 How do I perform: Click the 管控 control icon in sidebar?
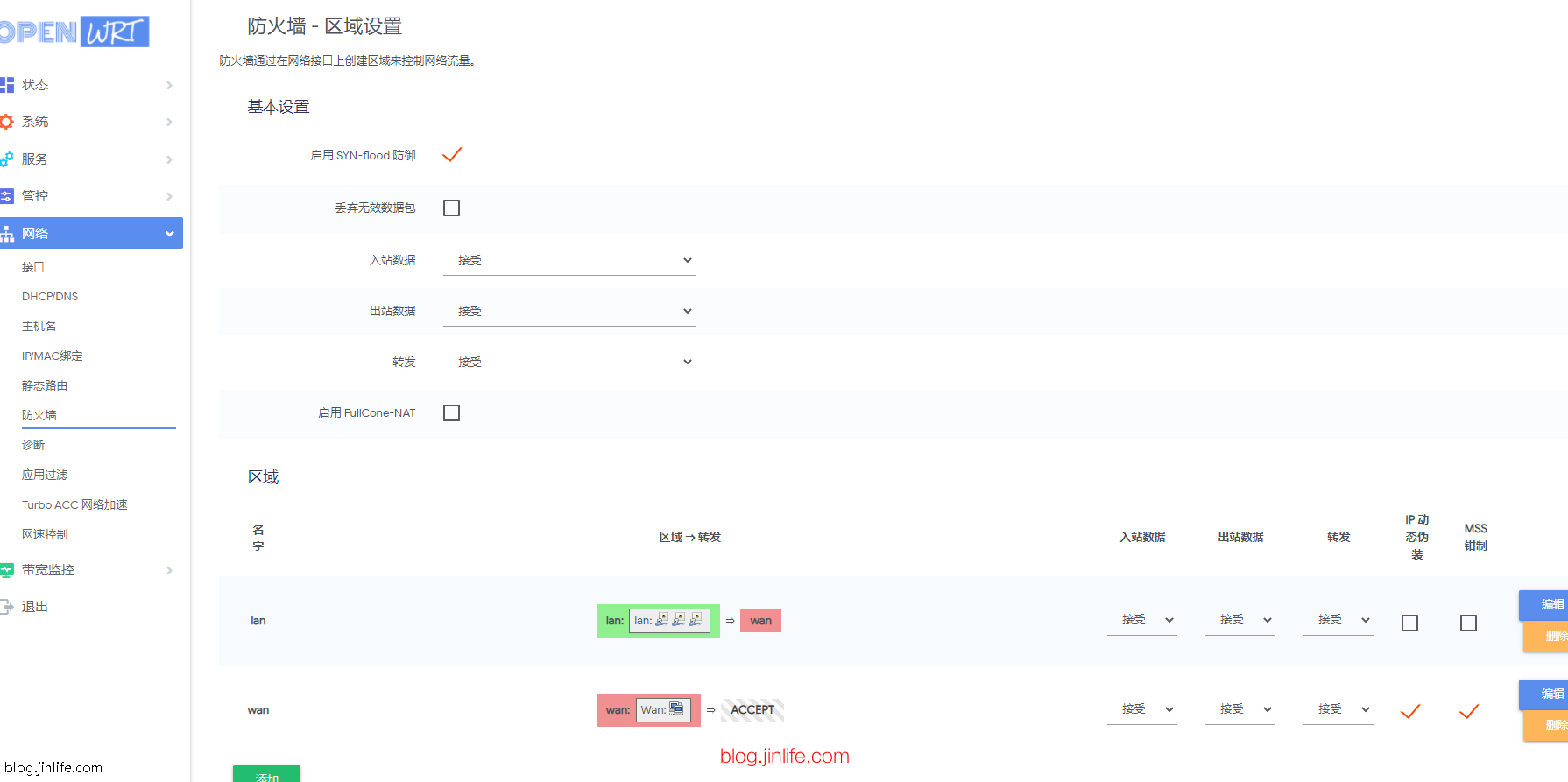click(x=7, y=196)
